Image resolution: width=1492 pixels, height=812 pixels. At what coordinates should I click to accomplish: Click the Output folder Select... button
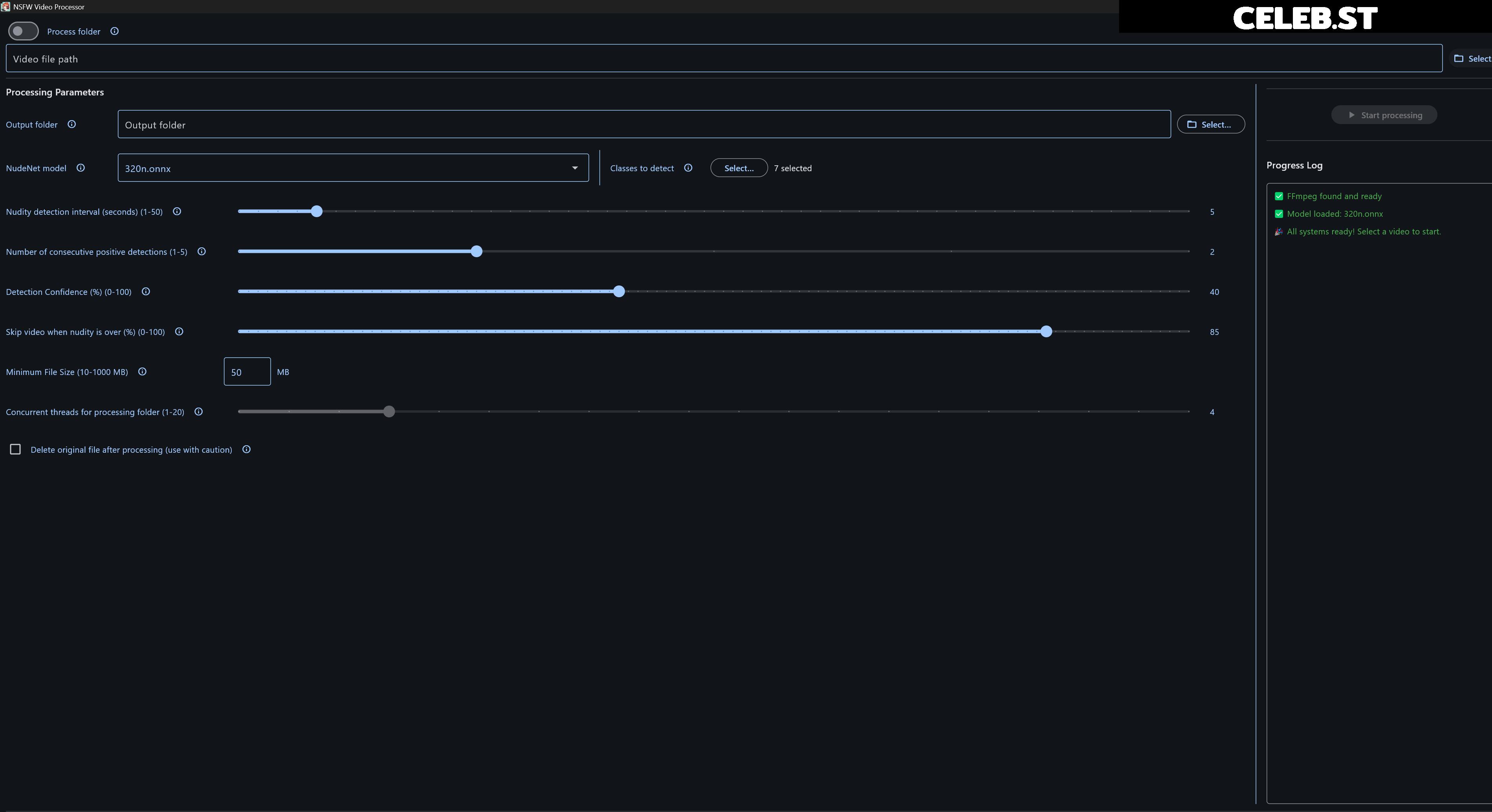(1210, 124)
